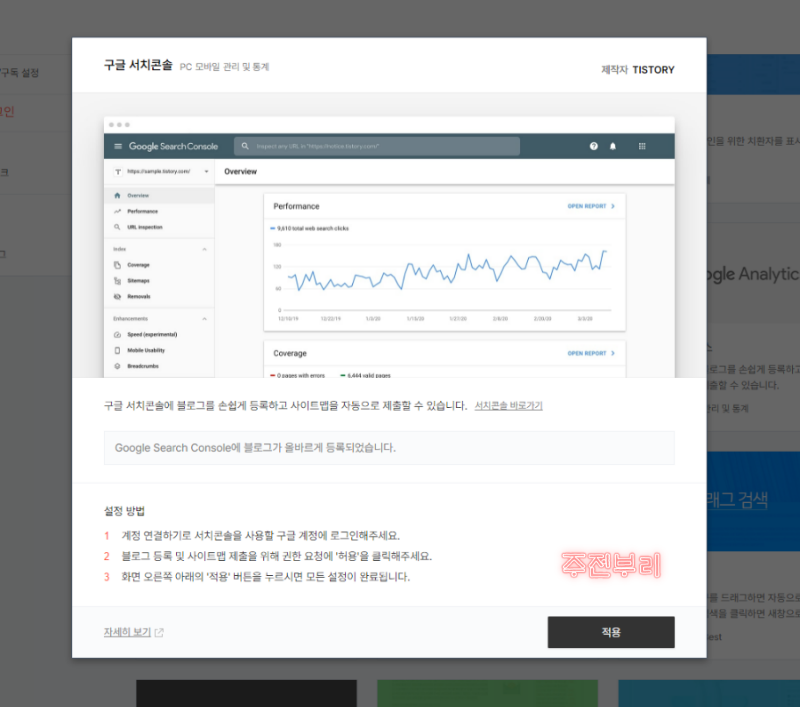Click the 구글 서치콘솔 dialog title
This screenshot has width=800, height=707.
138,65
